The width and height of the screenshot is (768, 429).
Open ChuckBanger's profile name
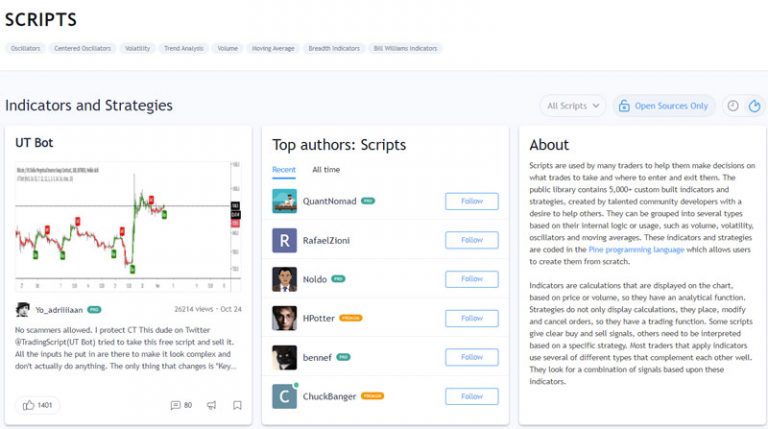pyautogui.click(x=329, y=397)
